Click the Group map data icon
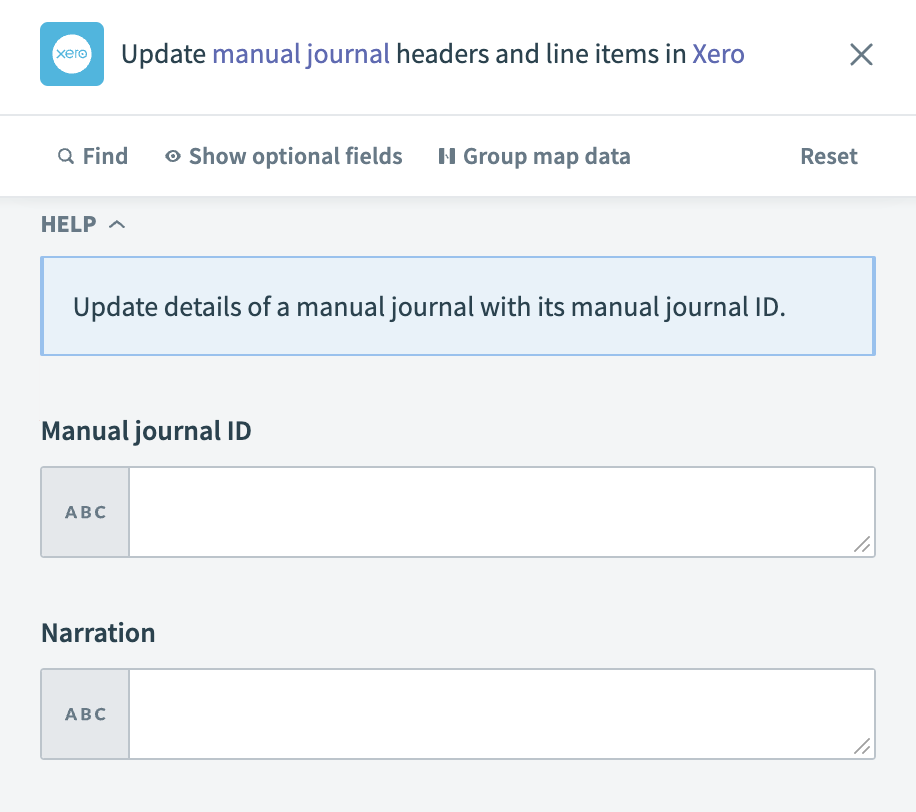The width and height of the screenshot is (916, 812). 445,156
